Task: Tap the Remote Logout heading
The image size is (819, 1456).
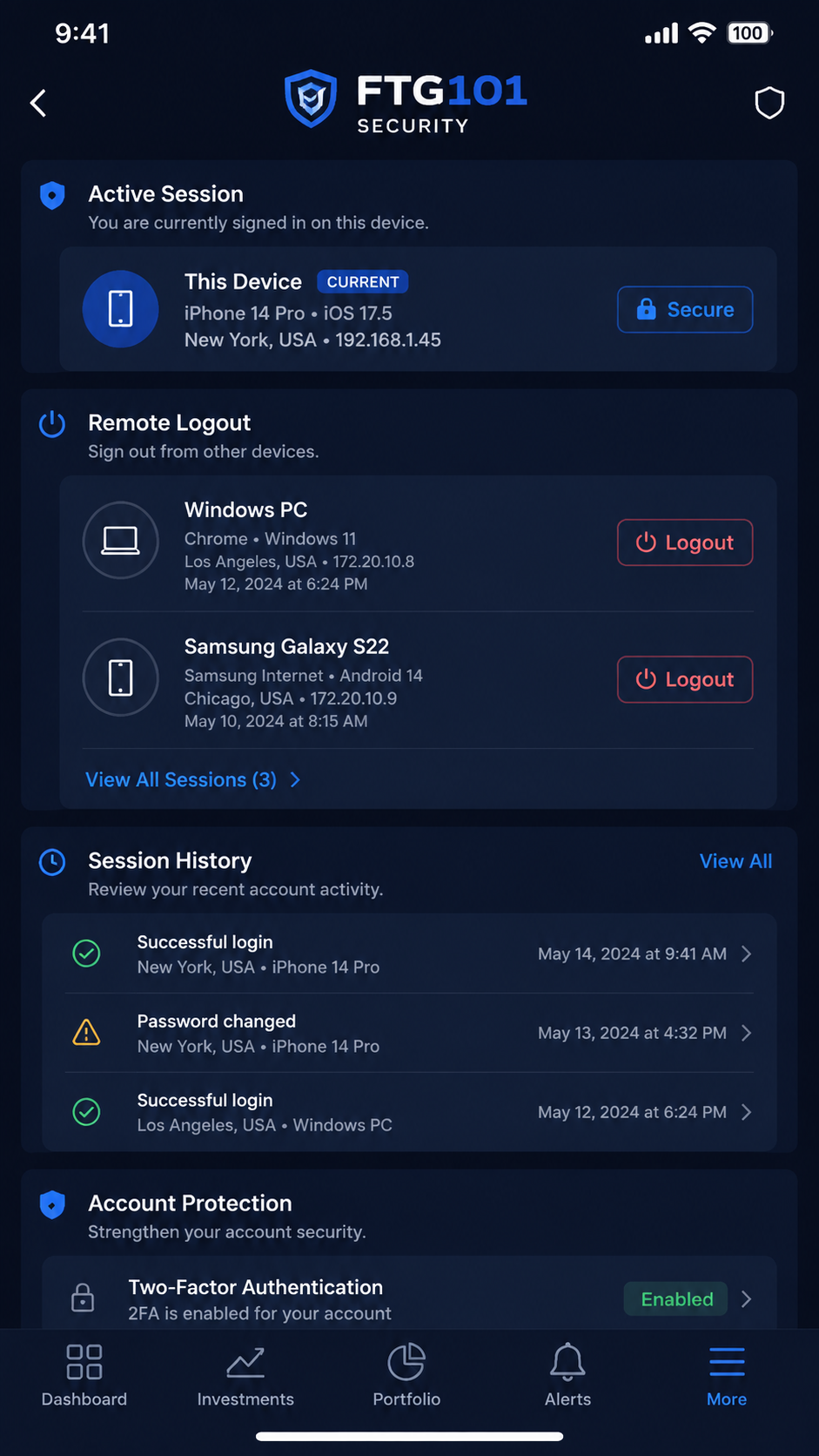Action: 170,423
